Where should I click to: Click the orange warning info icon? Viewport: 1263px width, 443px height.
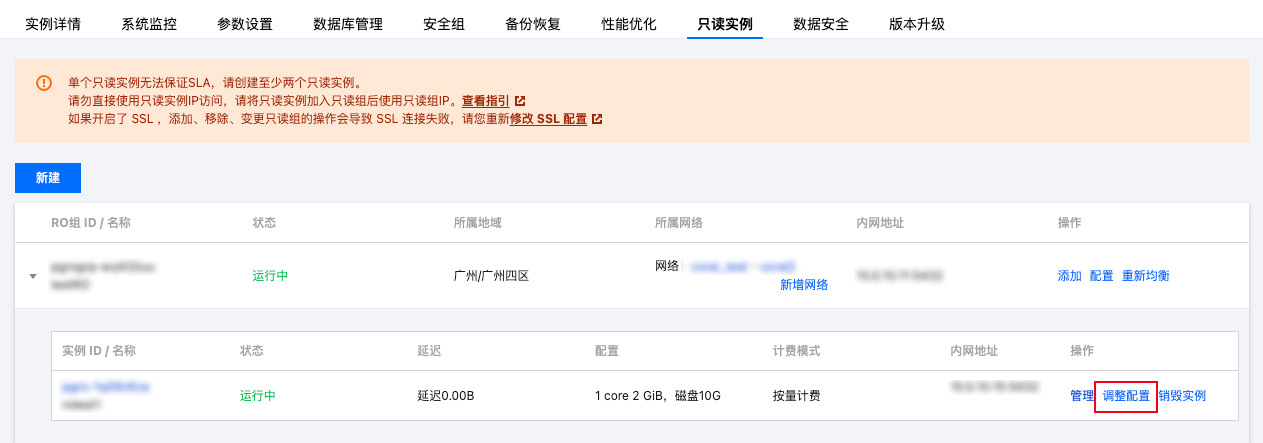(x=44, y=83)
